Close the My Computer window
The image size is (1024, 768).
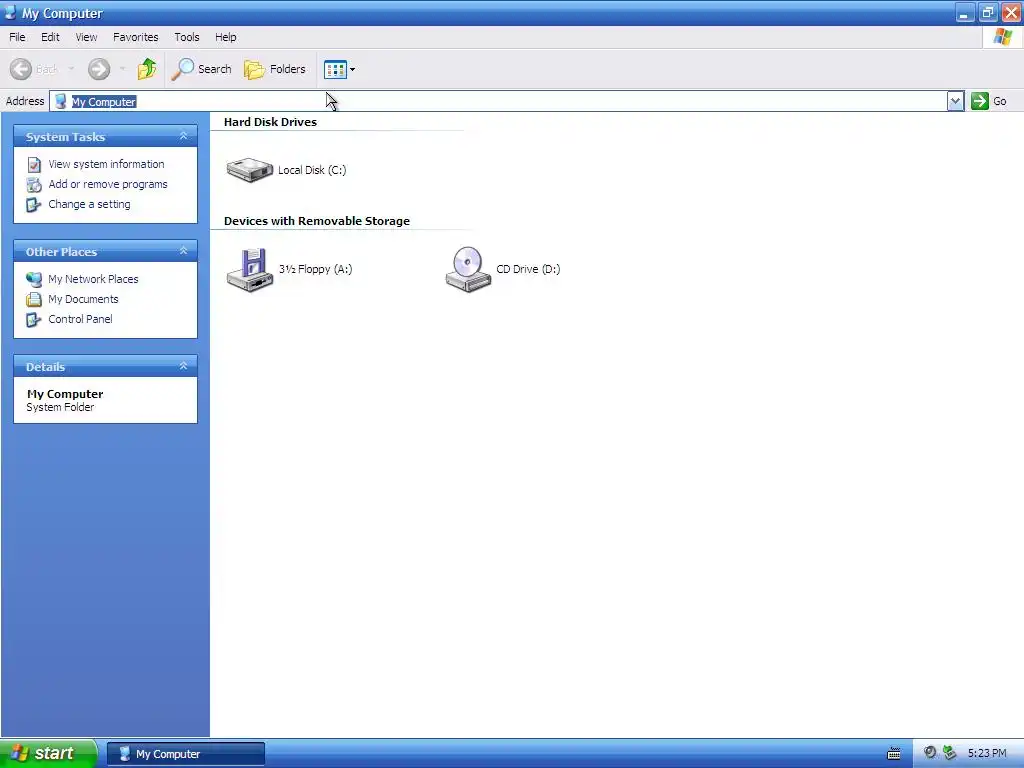1011,13
